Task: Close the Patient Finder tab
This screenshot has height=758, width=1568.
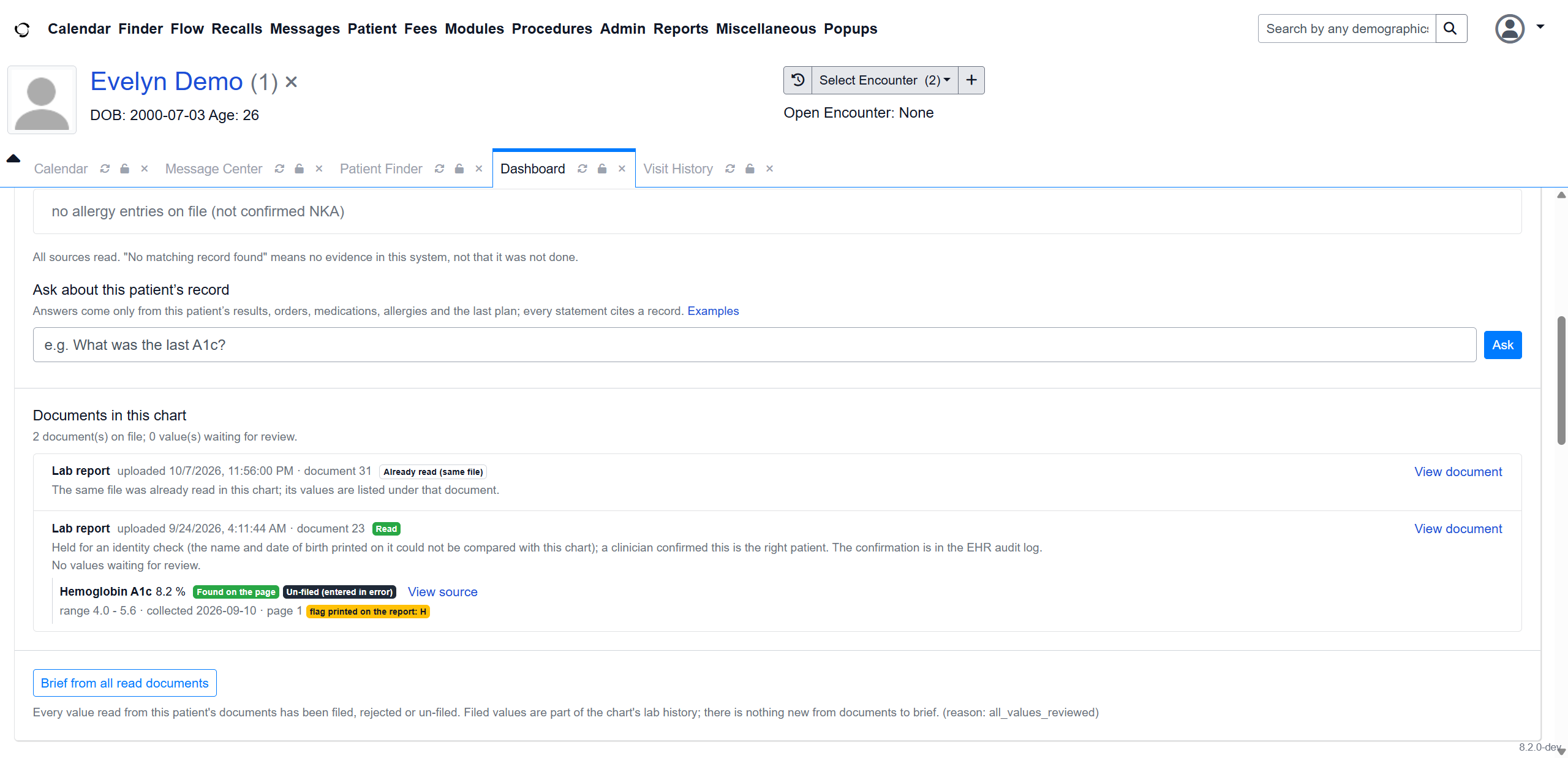Action: pyautogui.click(x=479, y=169)
